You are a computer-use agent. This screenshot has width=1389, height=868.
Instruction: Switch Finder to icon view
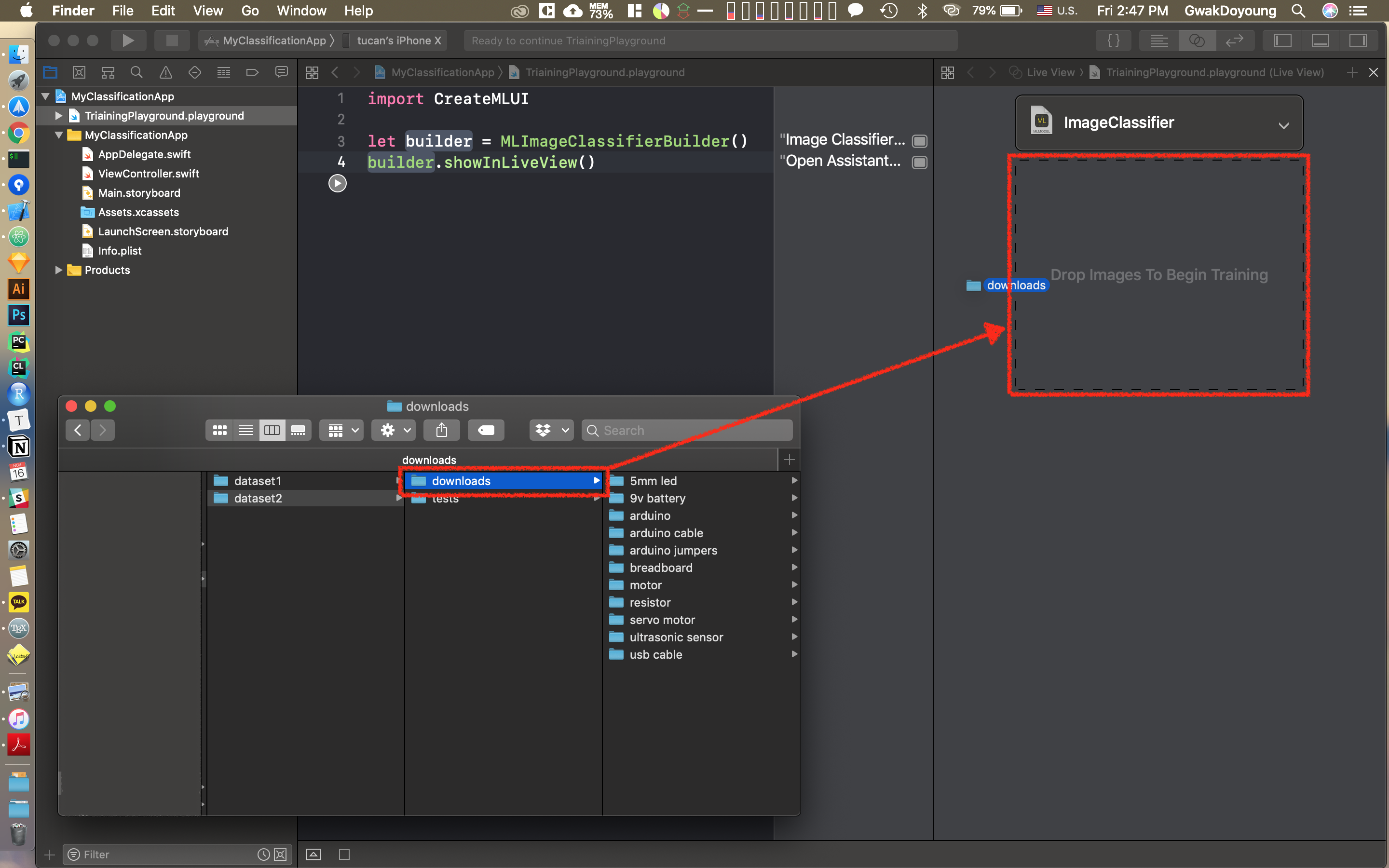[x=219, y=430]
